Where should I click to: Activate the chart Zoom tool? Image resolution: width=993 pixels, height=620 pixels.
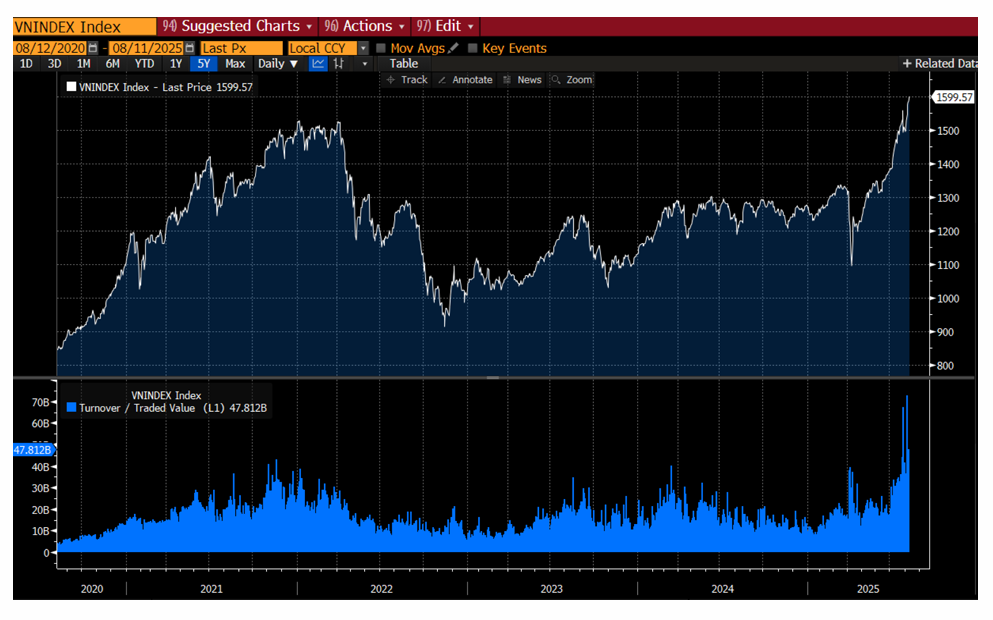click(x=572, y=80)
